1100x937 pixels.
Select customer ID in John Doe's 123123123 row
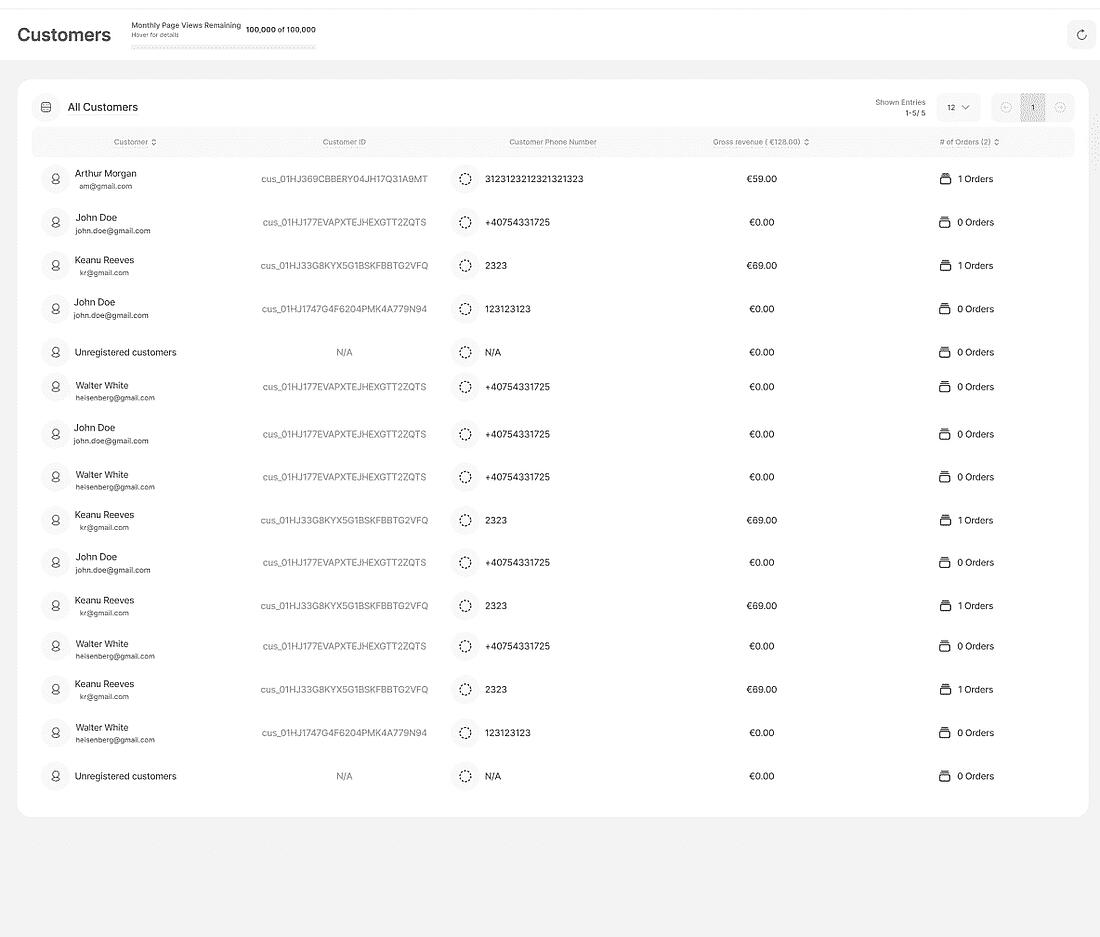pos(344,309)
